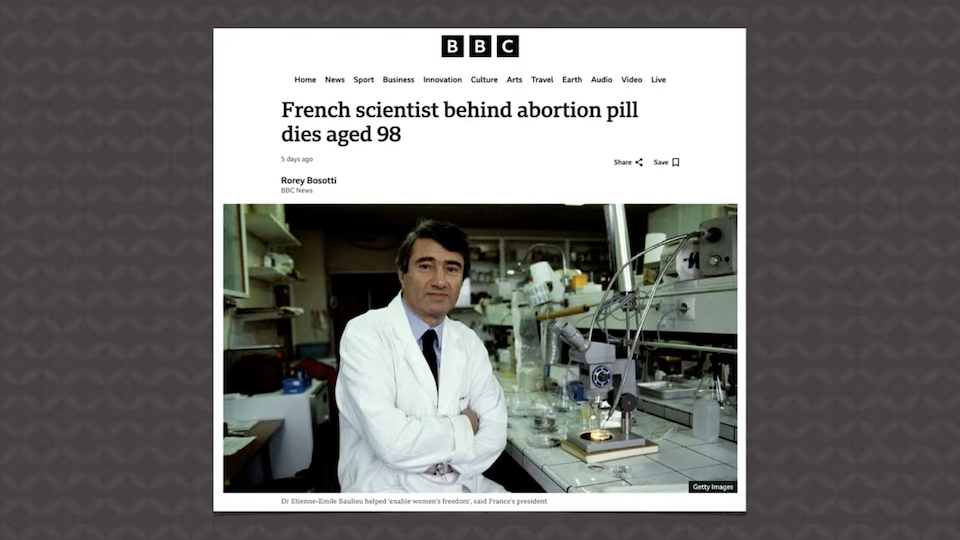Image resolution: width=960 pixels, height=540 pixels.
Task: Click the scientist lab photo
Action: click(480, 348)
